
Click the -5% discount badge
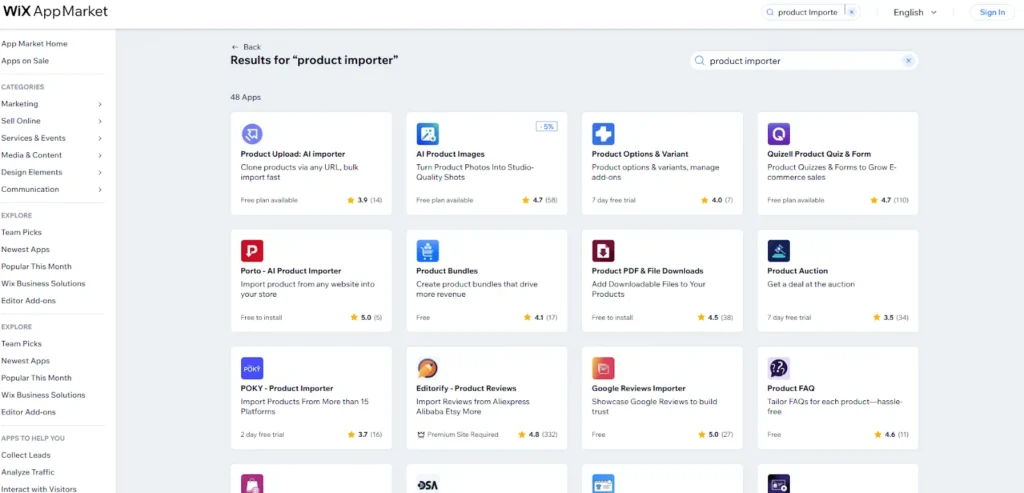pyautogui.click(x=547, y=127)
